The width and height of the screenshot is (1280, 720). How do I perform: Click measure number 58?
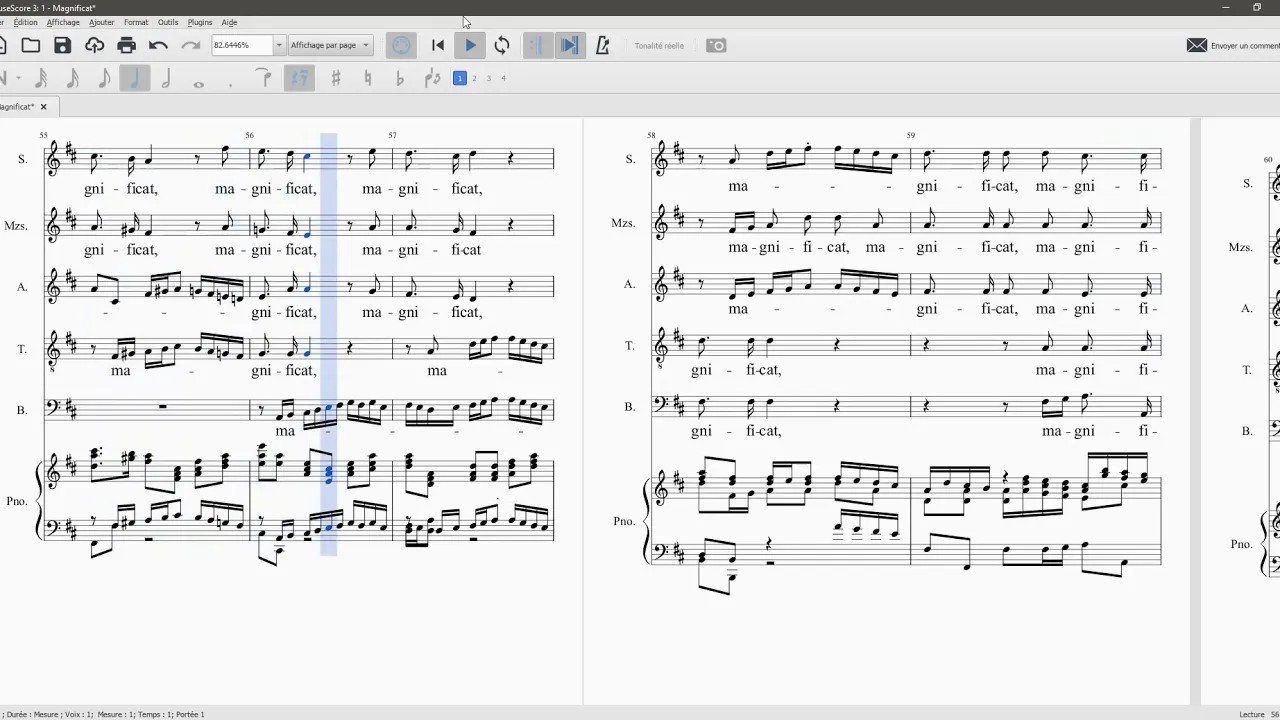[651, 135]
